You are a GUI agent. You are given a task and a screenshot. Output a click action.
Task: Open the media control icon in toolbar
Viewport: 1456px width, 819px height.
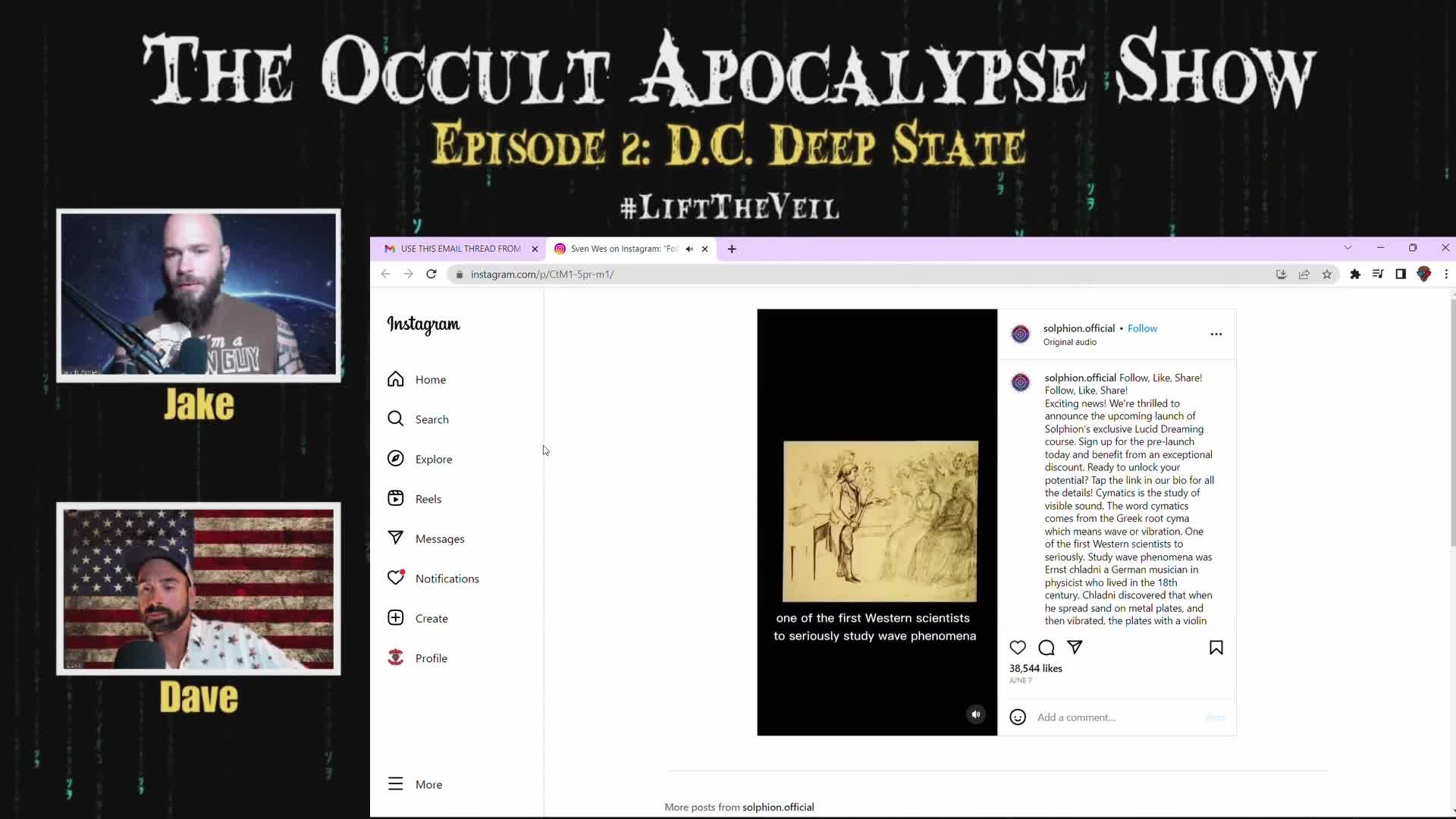point(1378,275)
